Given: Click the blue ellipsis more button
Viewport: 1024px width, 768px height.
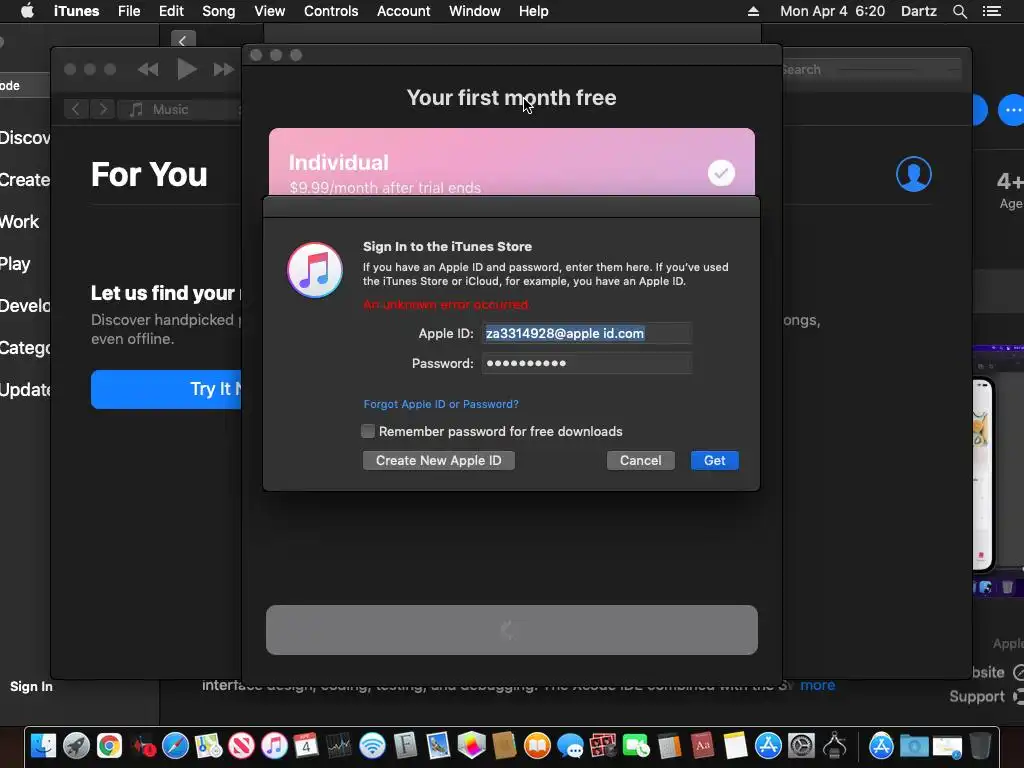Looking at the screenshot, I should [1012, 110].
